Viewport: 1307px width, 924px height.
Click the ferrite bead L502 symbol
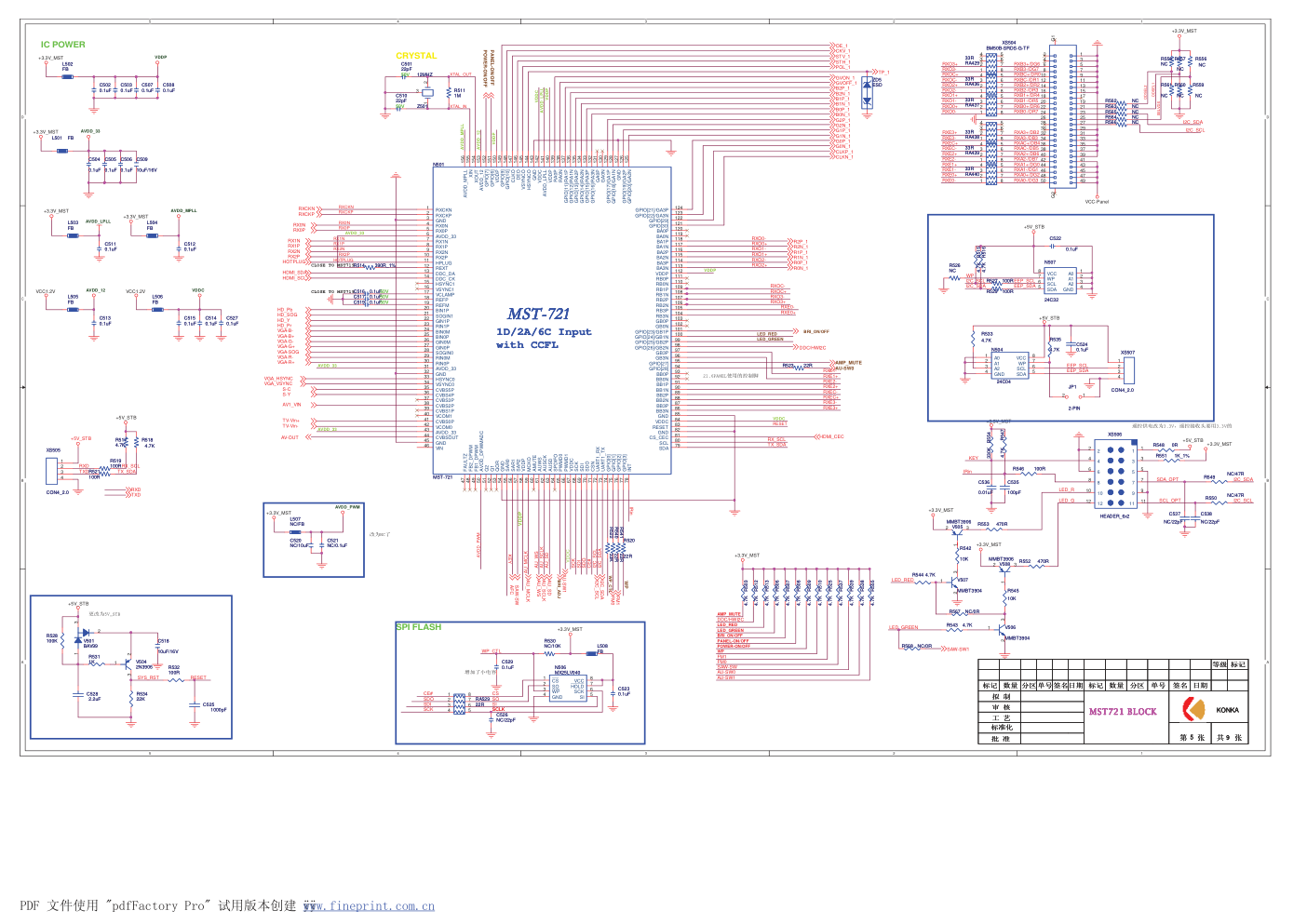(67, 76)
